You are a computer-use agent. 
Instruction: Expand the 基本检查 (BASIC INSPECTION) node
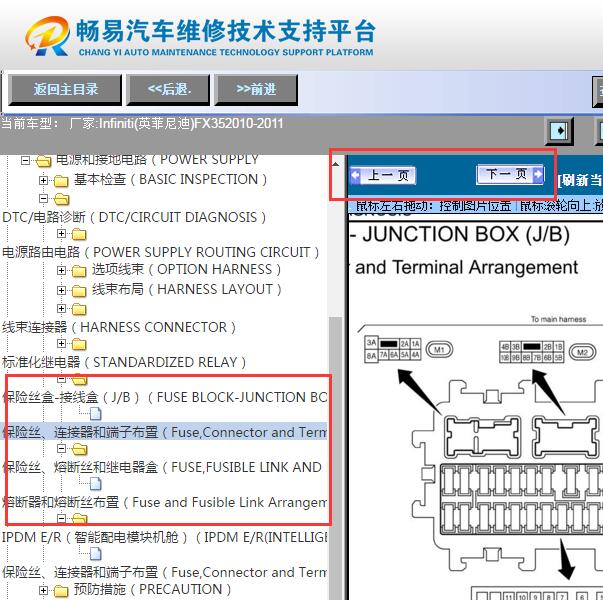click(43, 180)
